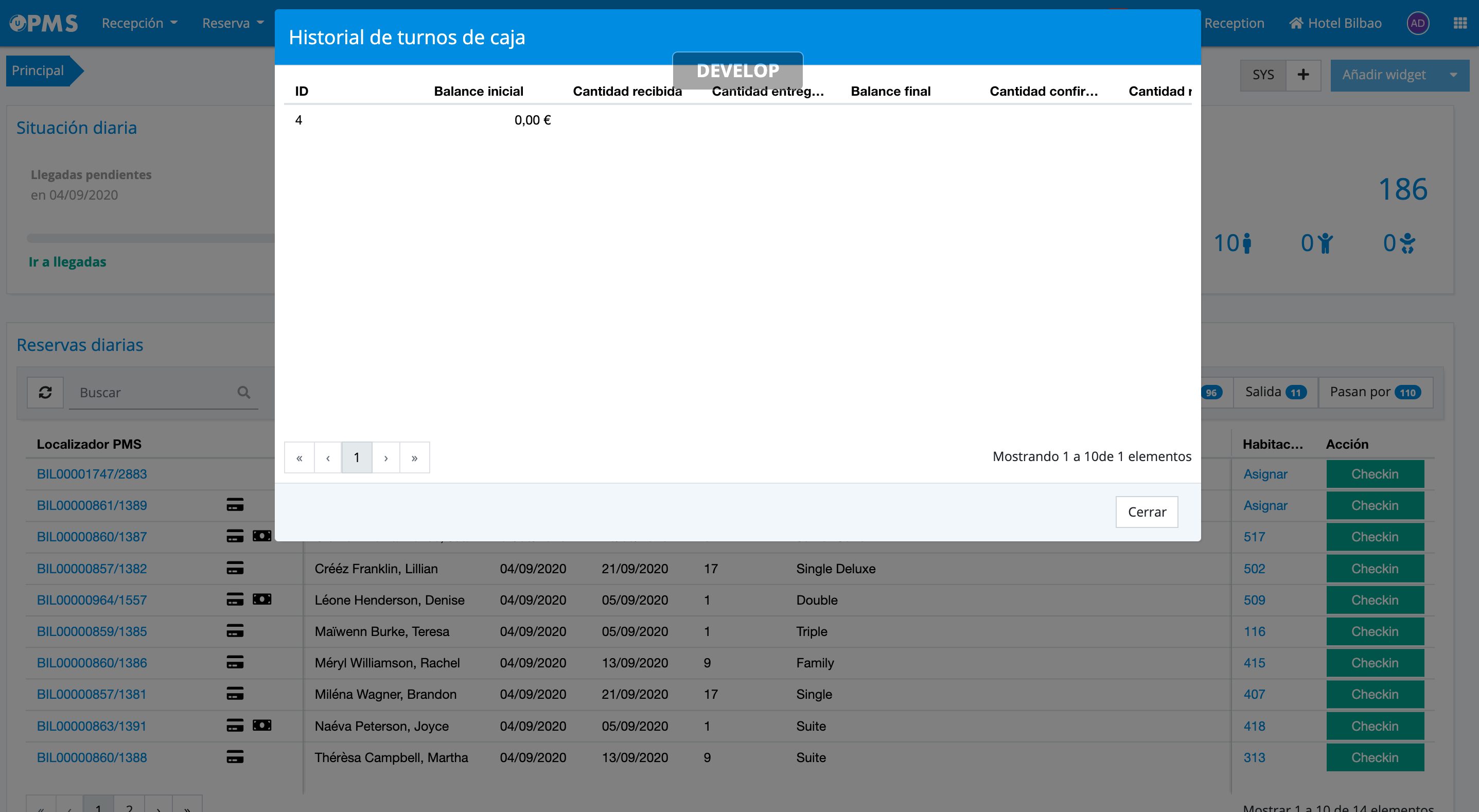
Task: Close the cash shift history dialog with Cerrar
Action: 1146,511
